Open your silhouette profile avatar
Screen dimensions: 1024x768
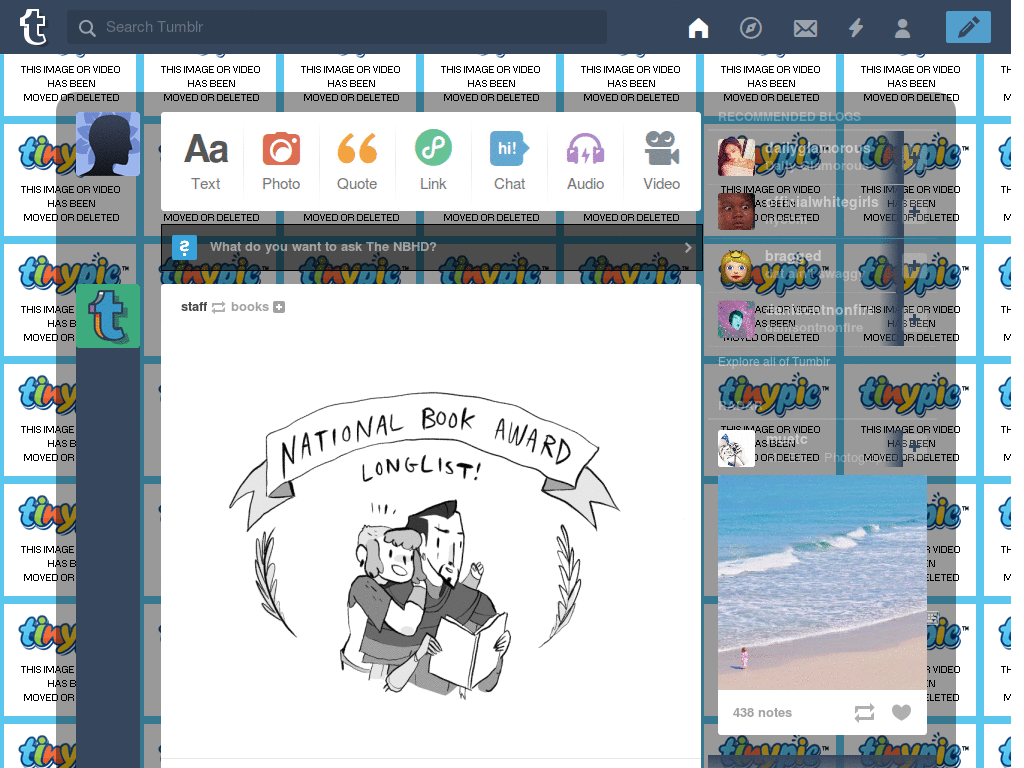[x=108, y=144]
